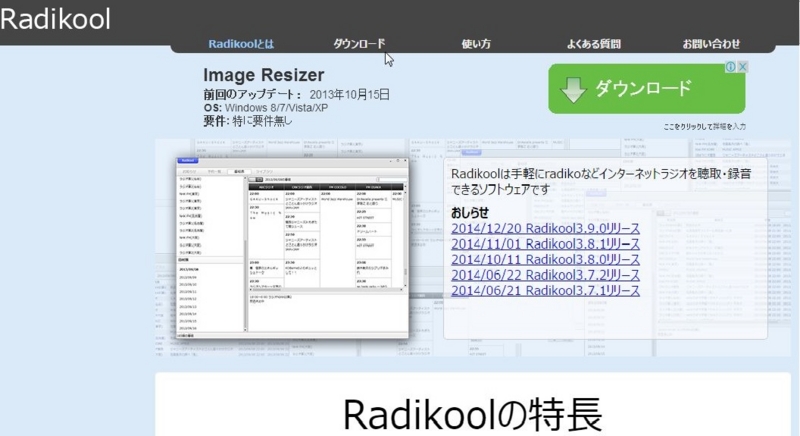Click the Radikoolの特長 heading
The height and width of the screenshot is (436, 800).
473,415
